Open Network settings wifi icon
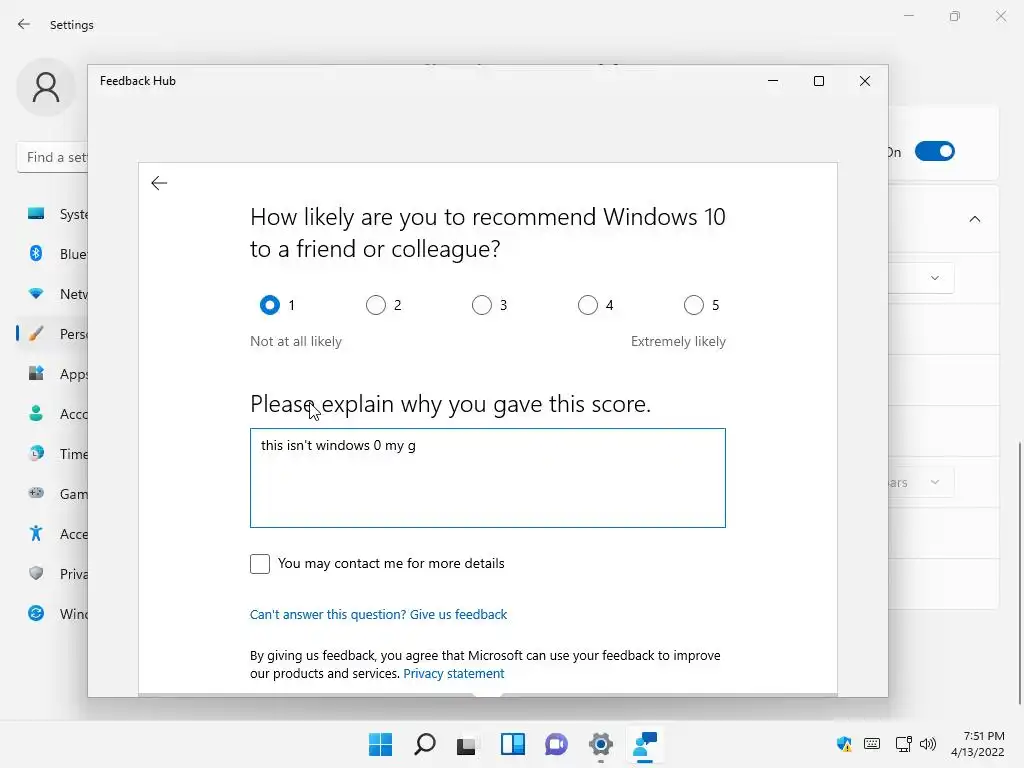Viewport: 1024px width, 768px height. click(36, 294)
